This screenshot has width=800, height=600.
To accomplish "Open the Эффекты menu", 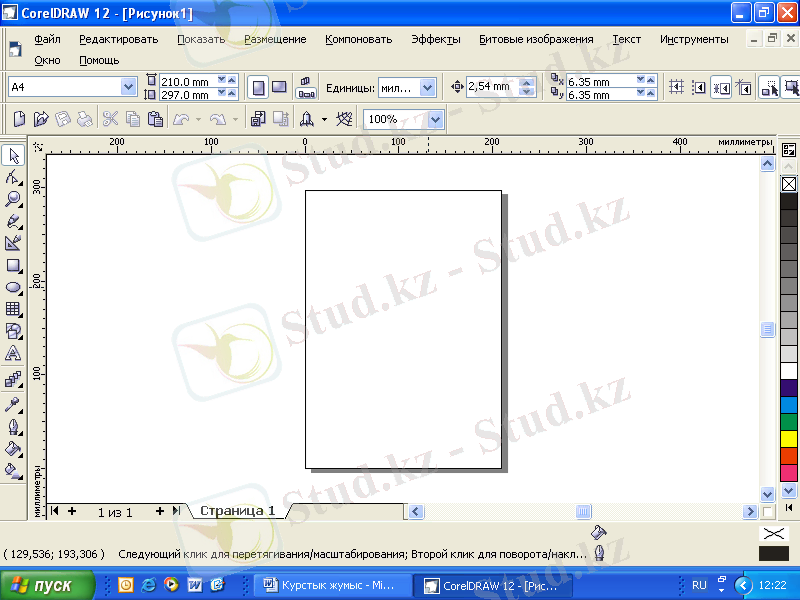I will tap(436, 39).
